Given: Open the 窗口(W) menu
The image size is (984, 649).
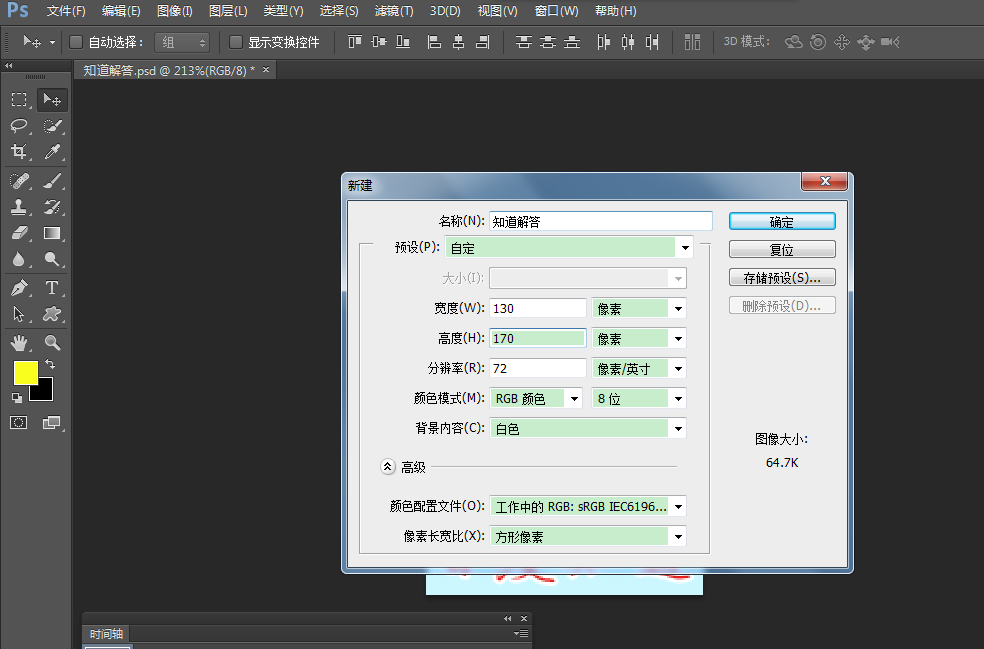Looking at the screenshot, I should coord(556,11).
